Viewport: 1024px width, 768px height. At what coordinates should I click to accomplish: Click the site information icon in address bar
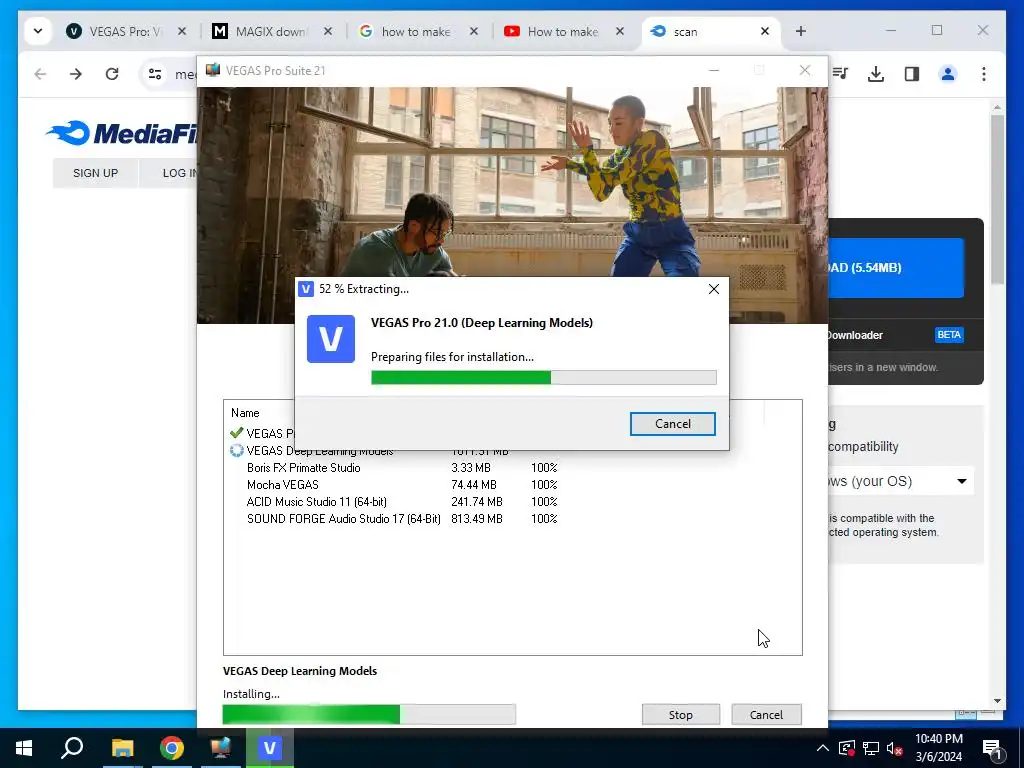[x=155, y=74]
